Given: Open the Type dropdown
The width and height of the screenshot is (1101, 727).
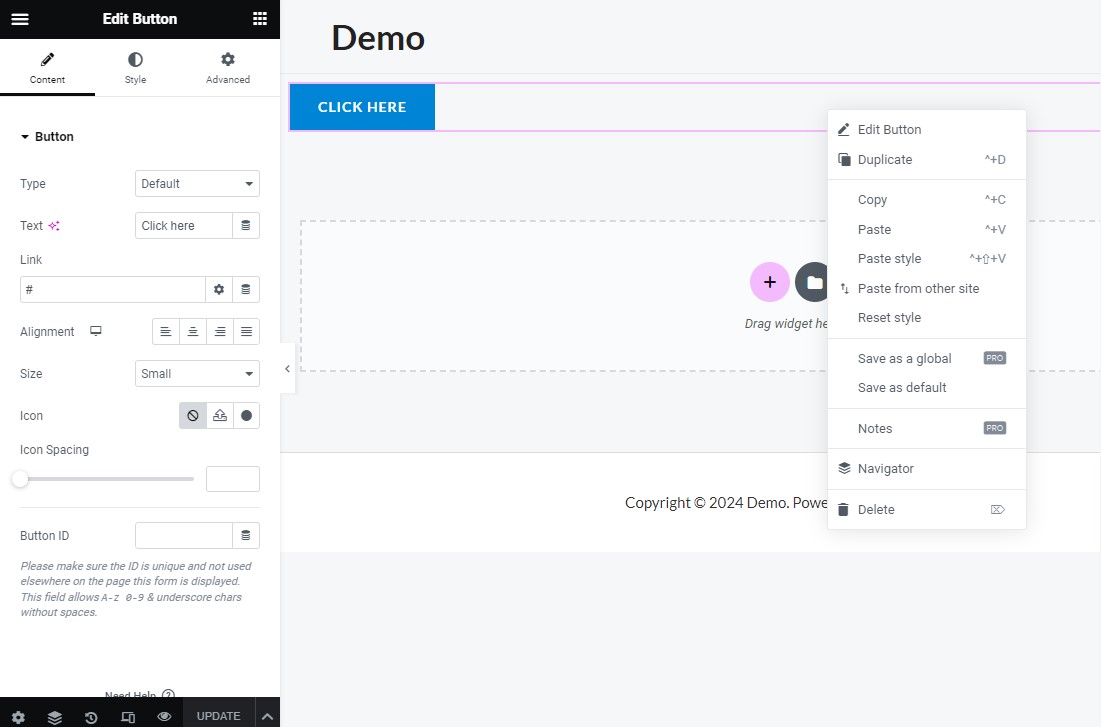Looking at the screenshot, I should coord(197,183).
